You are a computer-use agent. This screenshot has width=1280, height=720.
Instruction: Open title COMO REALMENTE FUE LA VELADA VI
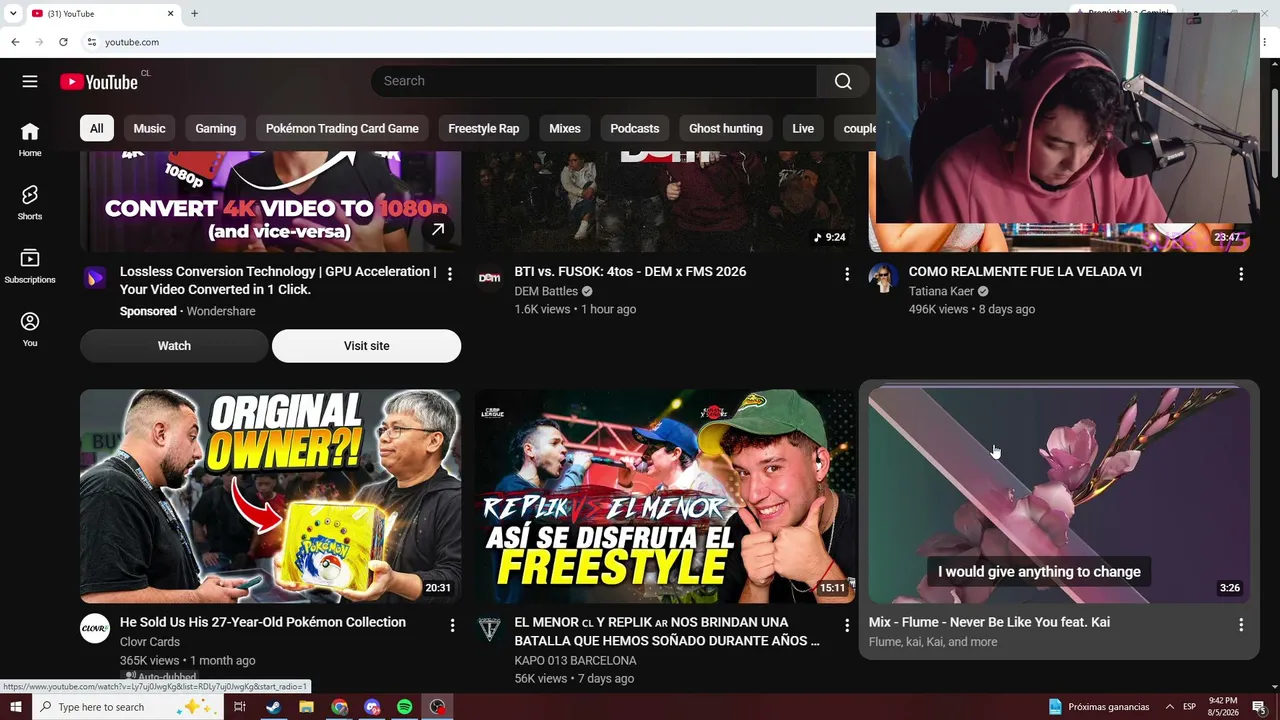[1025, 272]
